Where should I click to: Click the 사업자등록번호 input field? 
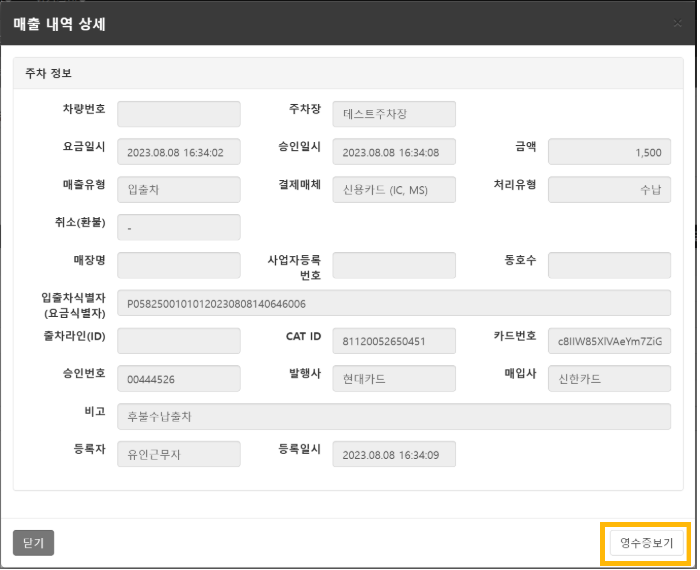(395, 266)
